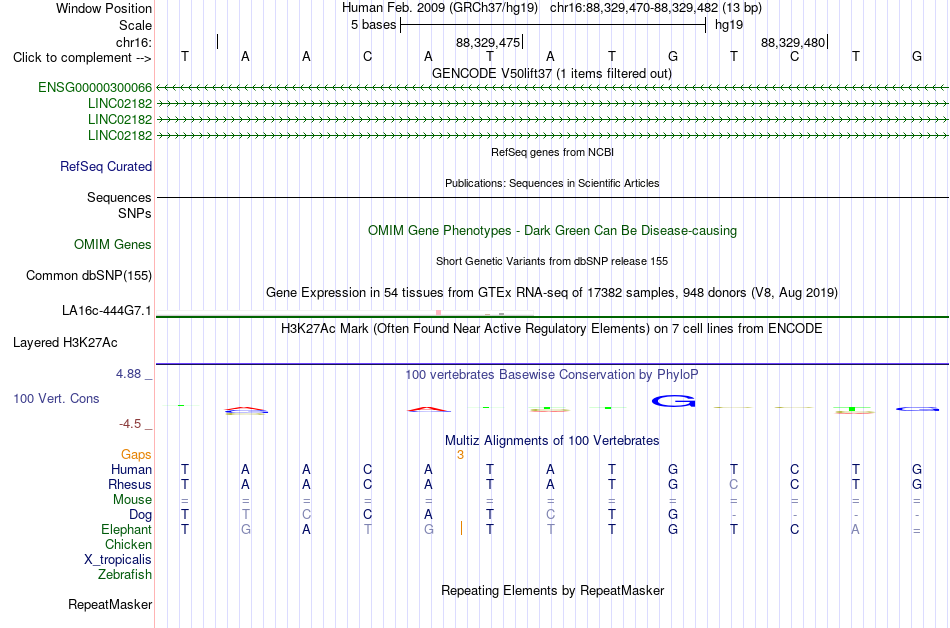Click the large blue G conservation logo
The height and width of the screenshot is (628, 950).
[673, 401]
